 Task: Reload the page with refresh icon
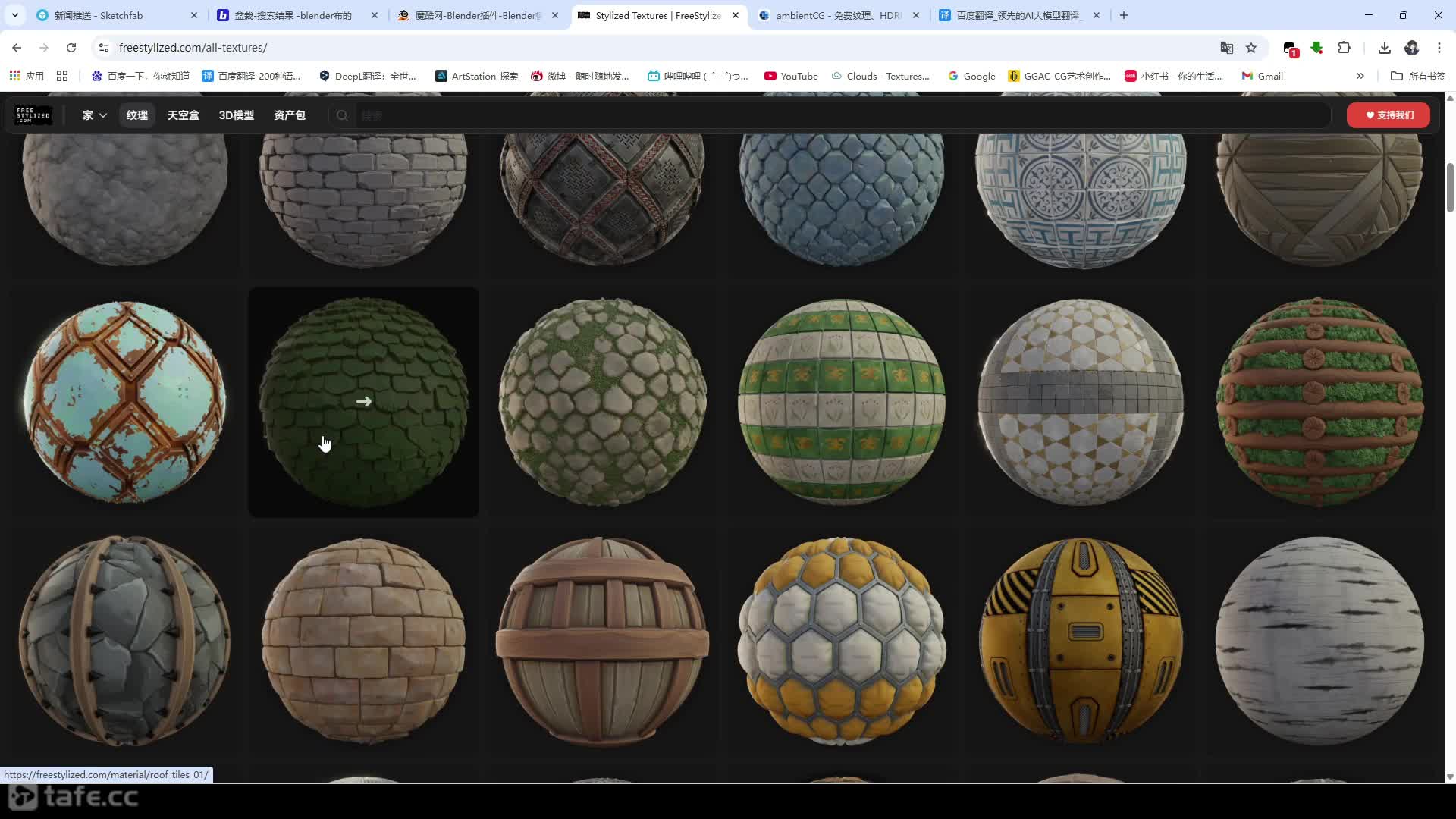[71, 48]
